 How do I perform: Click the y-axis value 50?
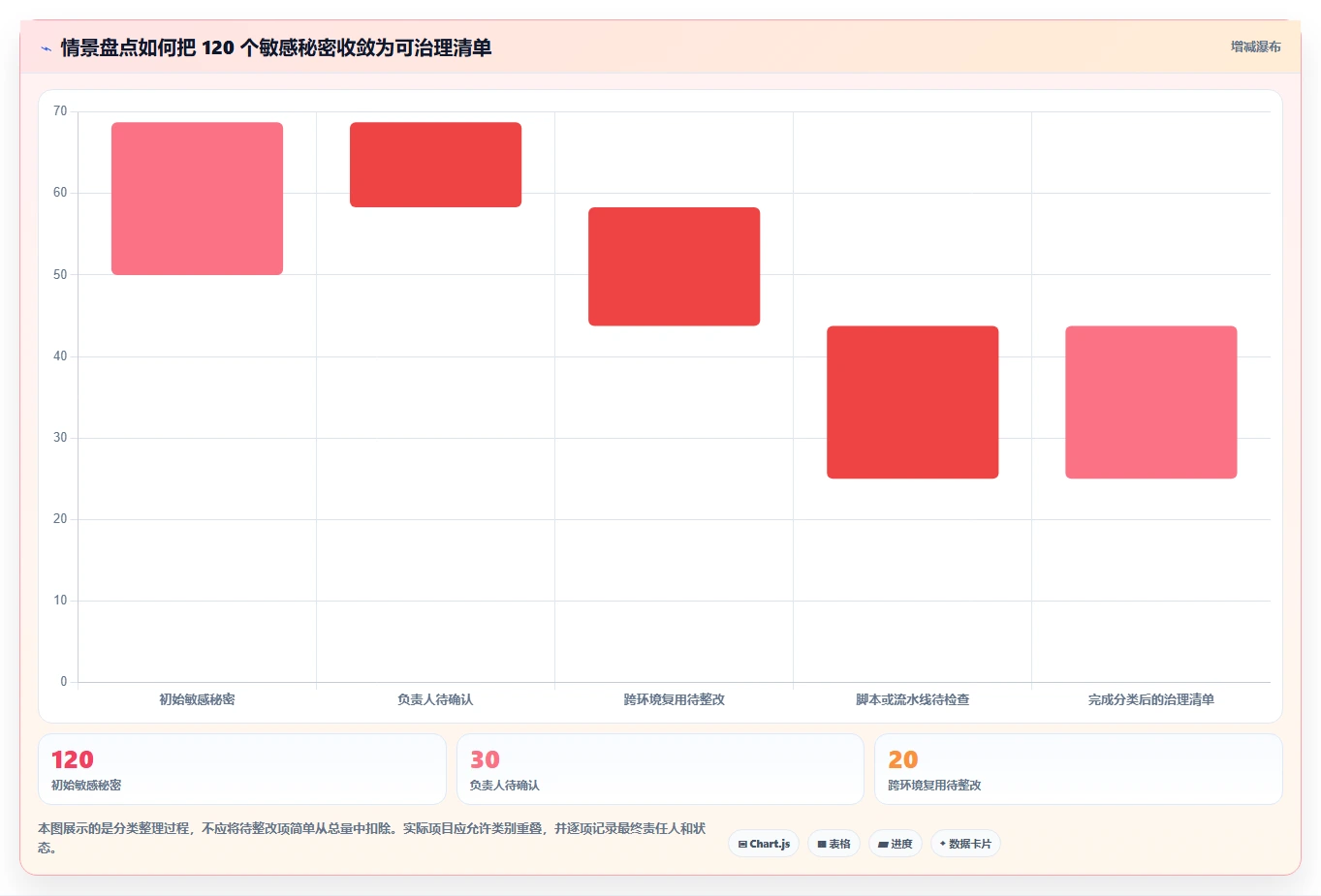point(60,274)
